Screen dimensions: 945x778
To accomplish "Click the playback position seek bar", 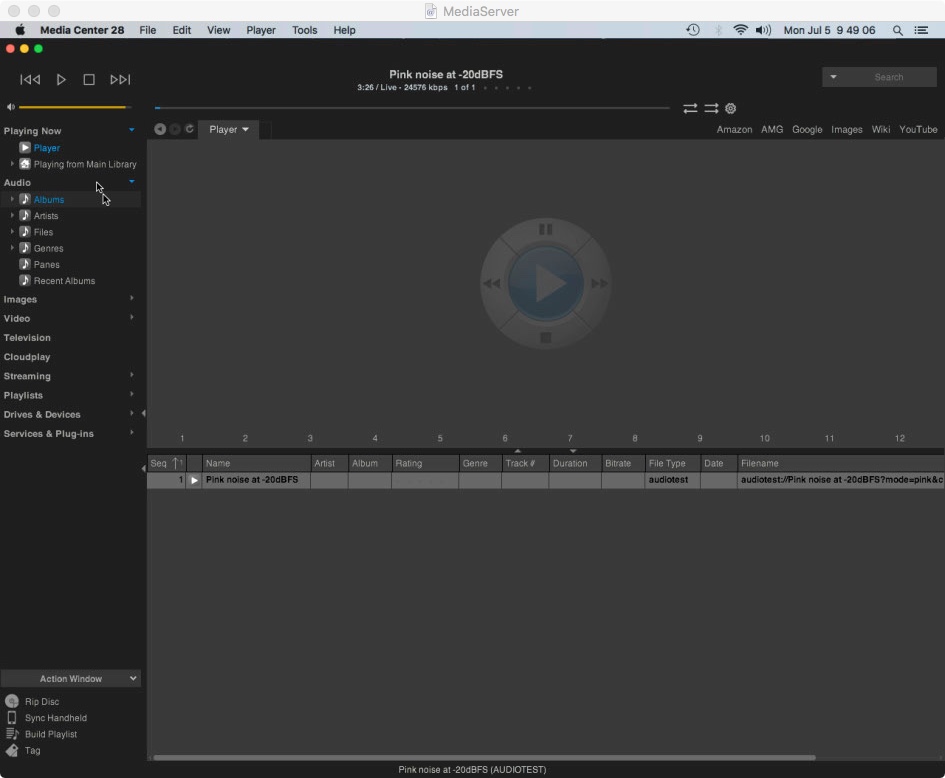I will tap(412, 108).
